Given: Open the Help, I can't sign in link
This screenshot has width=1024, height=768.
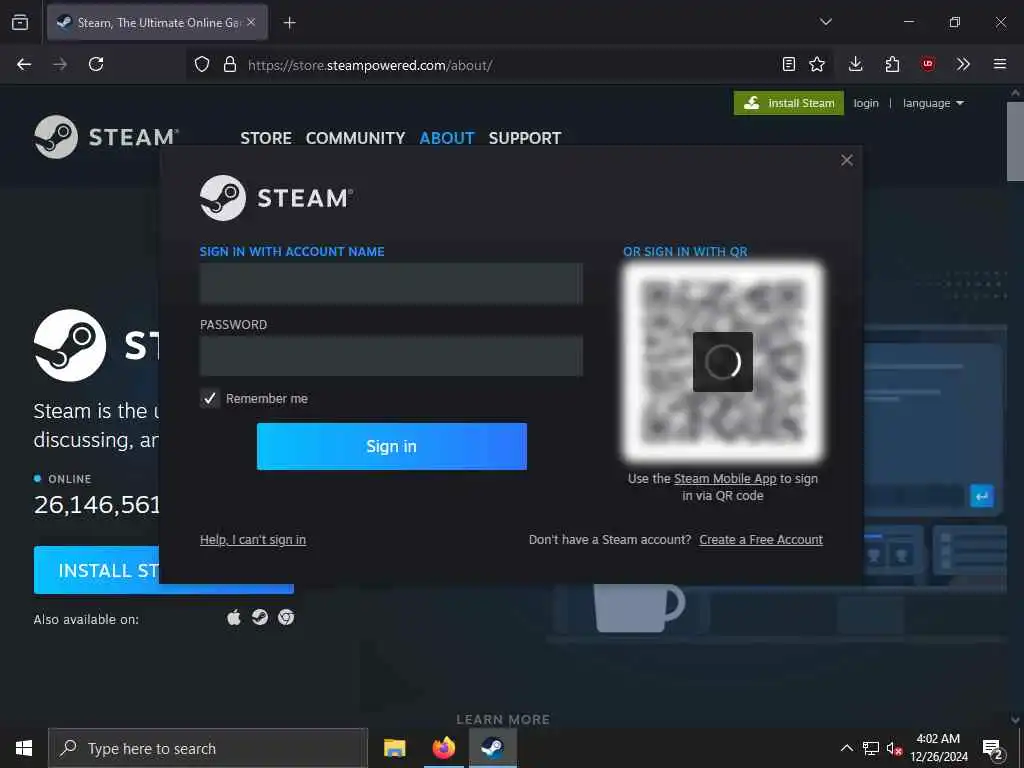Looking at the screenshot, I should [253, 539].
